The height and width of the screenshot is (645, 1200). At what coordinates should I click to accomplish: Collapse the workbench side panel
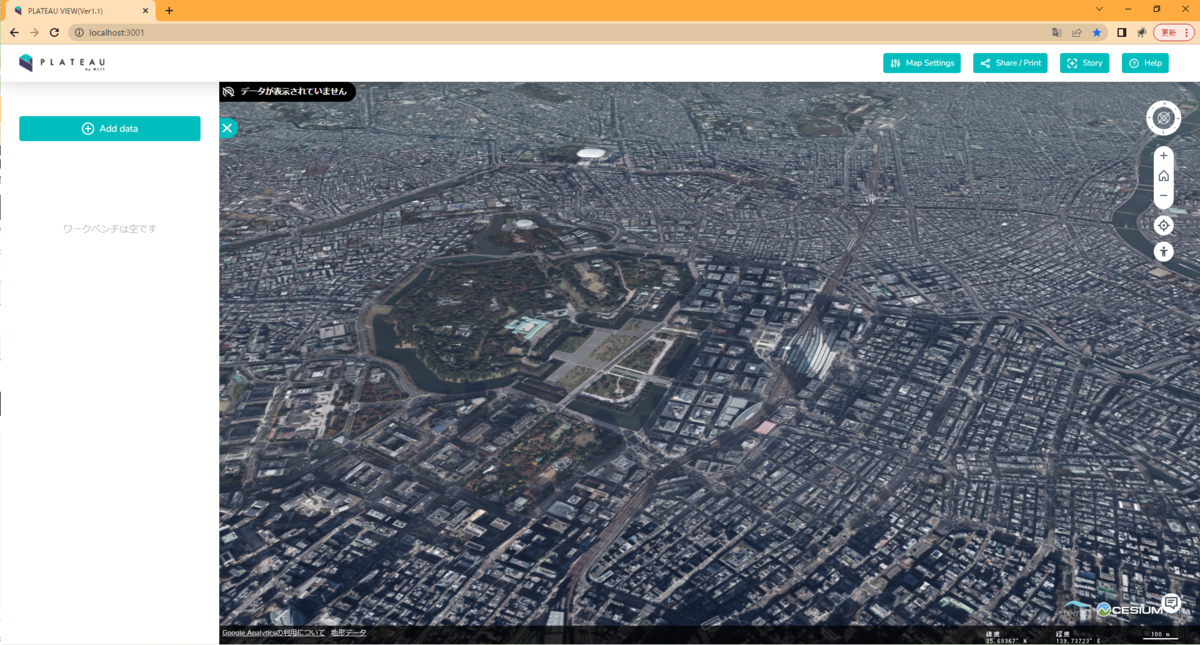tap(227, 128)
